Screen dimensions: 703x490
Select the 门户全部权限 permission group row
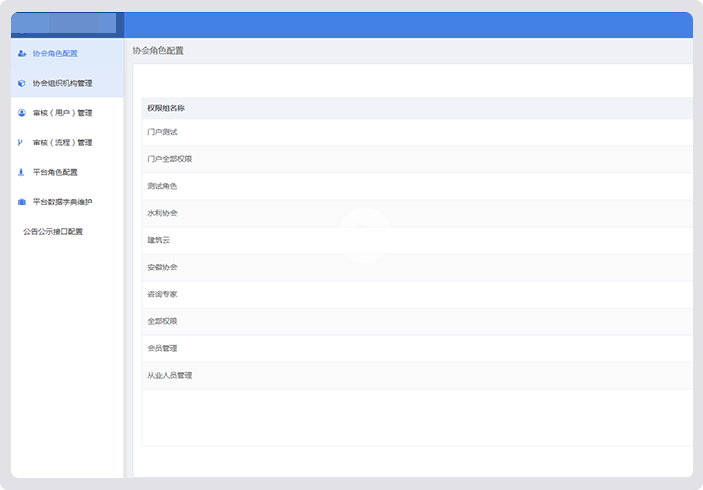168,160
